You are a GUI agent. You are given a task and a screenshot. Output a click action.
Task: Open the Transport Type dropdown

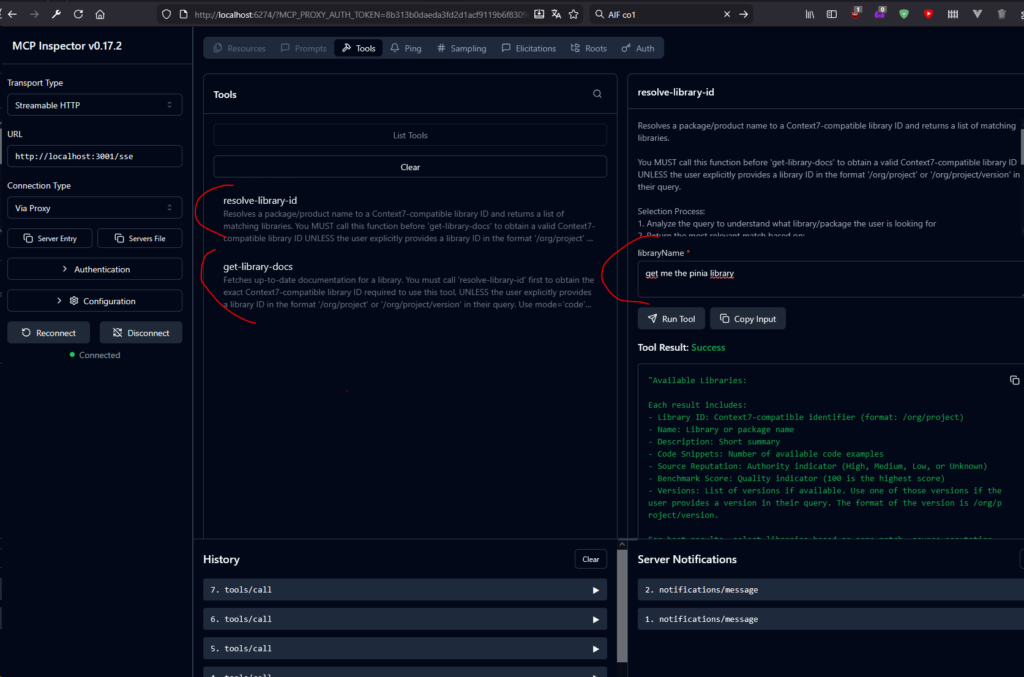coord(94,105)
